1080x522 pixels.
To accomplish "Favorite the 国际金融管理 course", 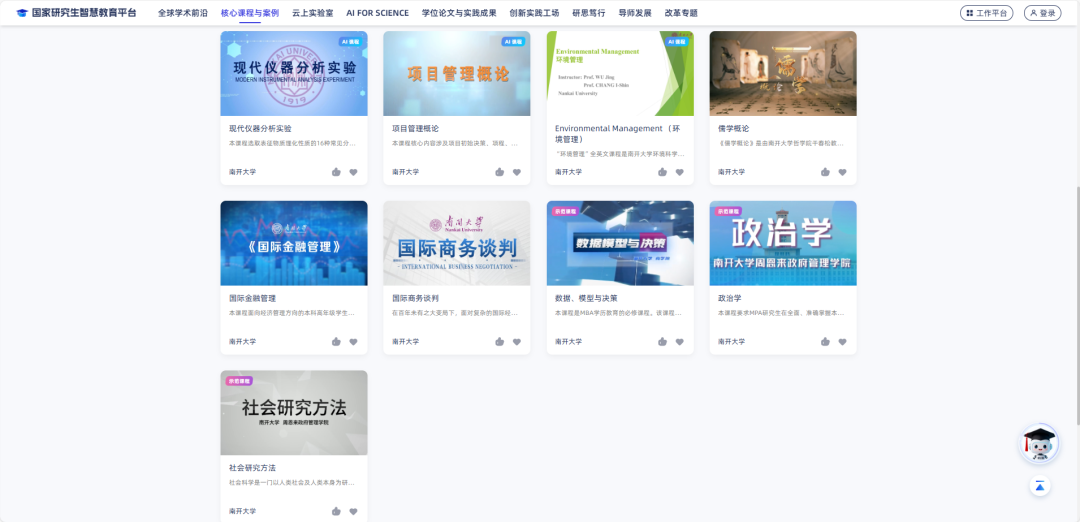I will pyautogui.click(x=353, y=342).
